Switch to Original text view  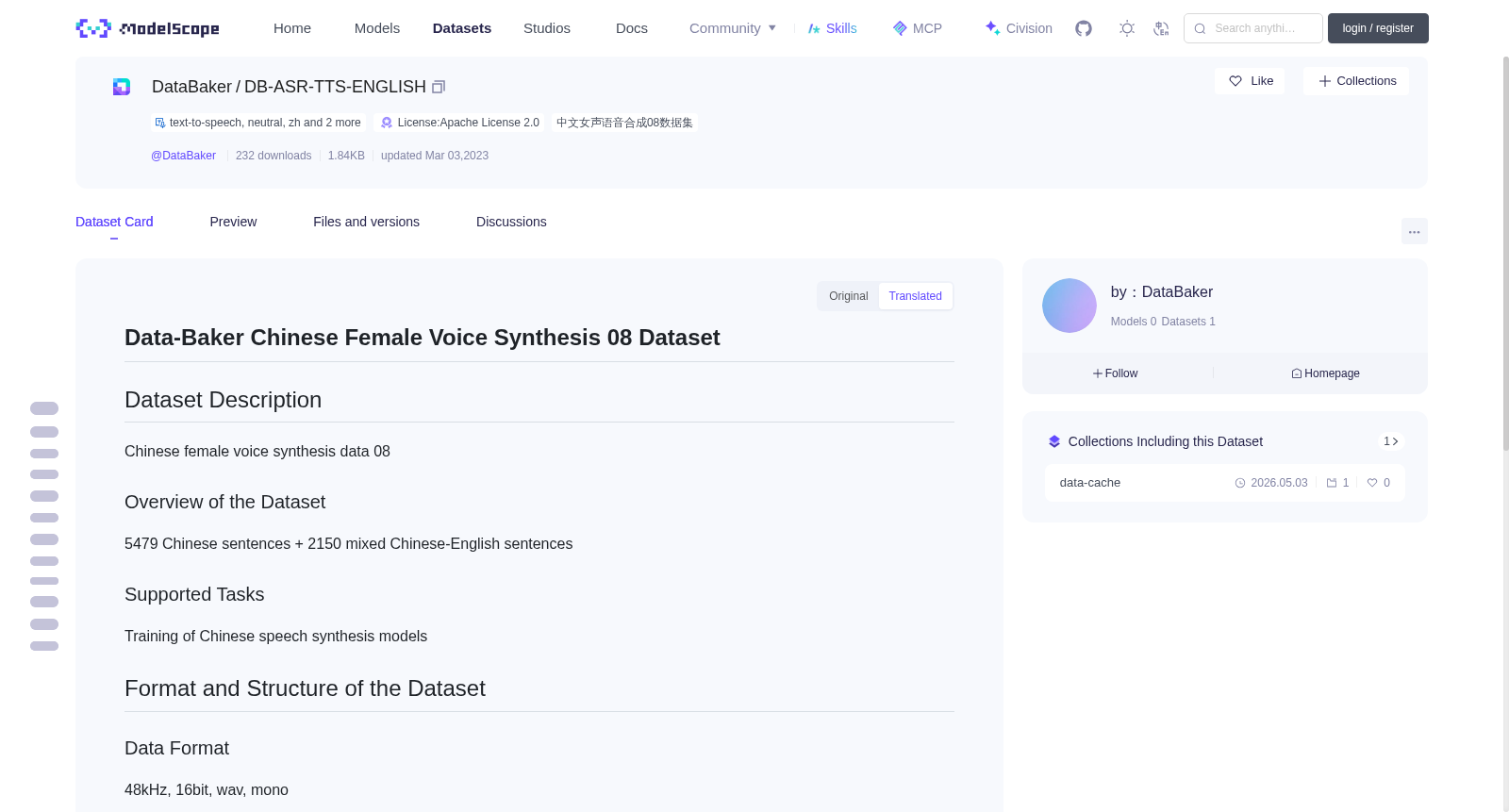[x=848, y=296]
